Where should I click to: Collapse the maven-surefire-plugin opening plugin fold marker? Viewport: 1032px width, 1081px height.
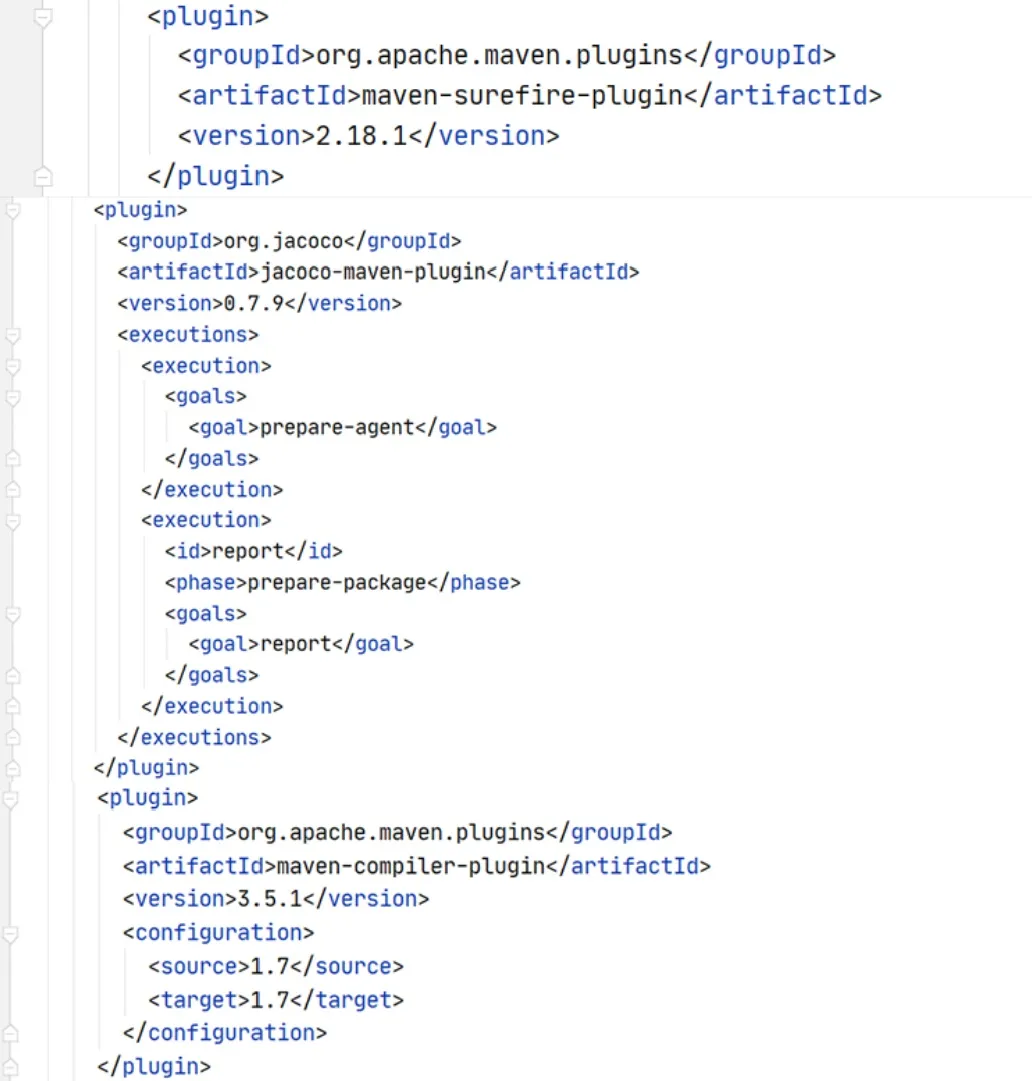(43, 17)
